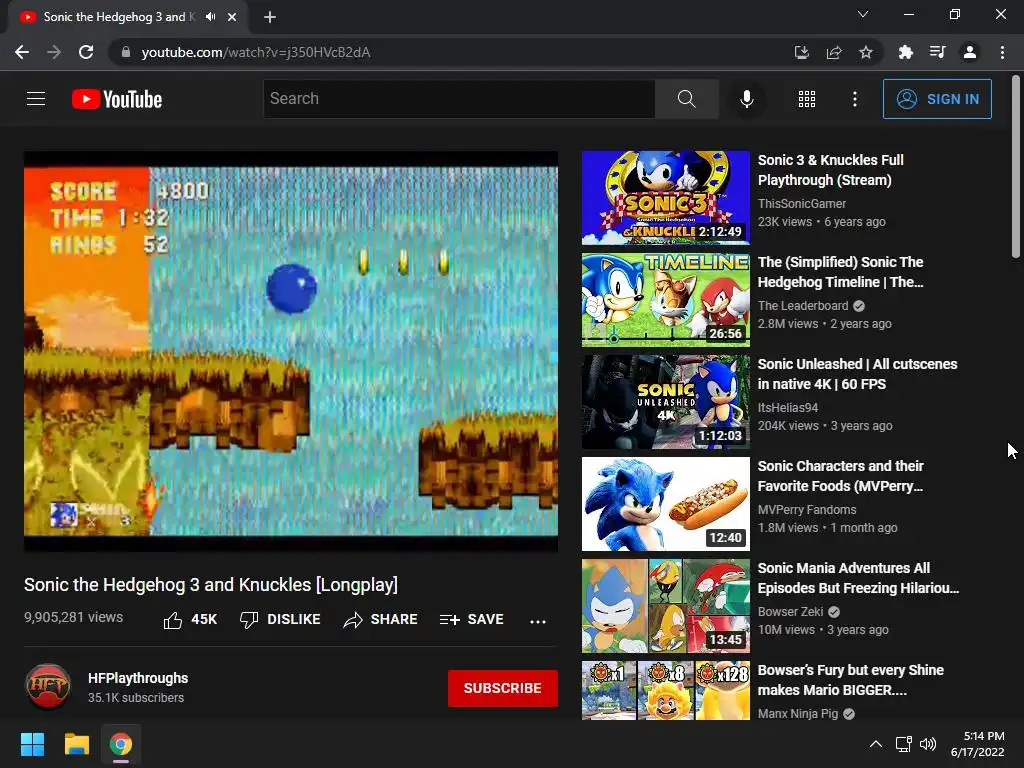Click the video player to pause

291,351
